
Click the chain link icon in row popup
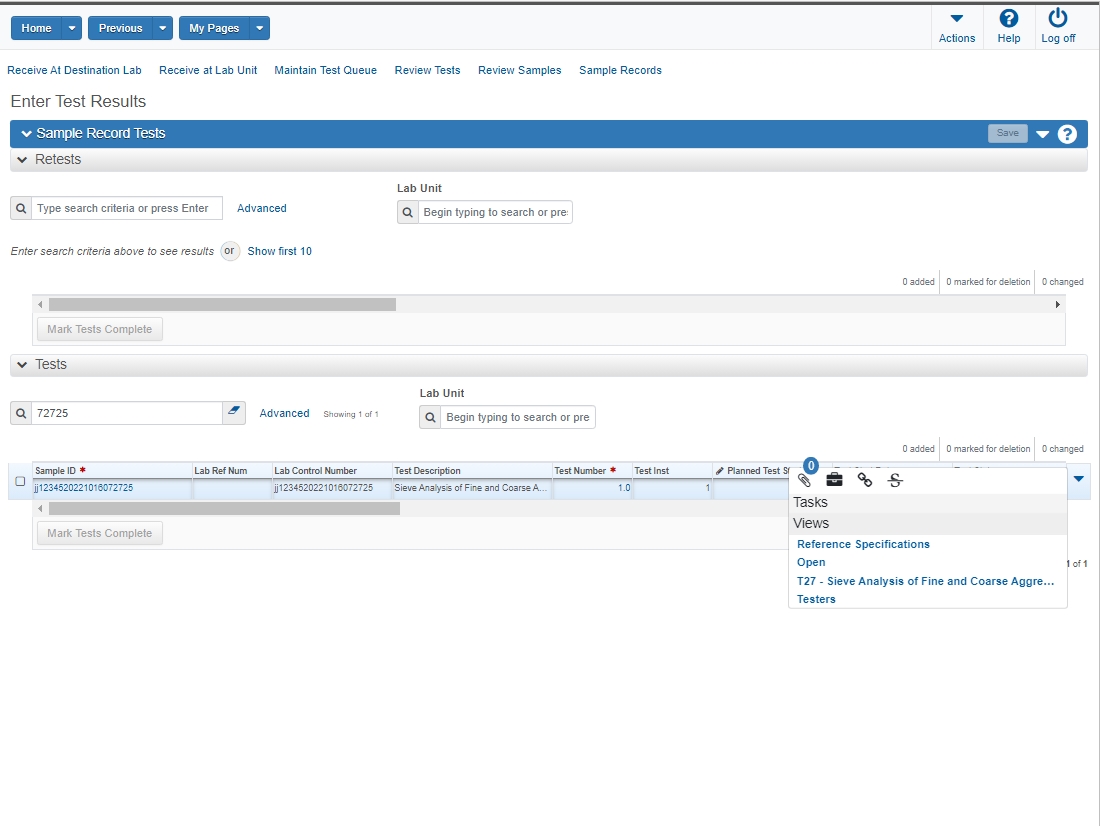[x=865, y=480]
